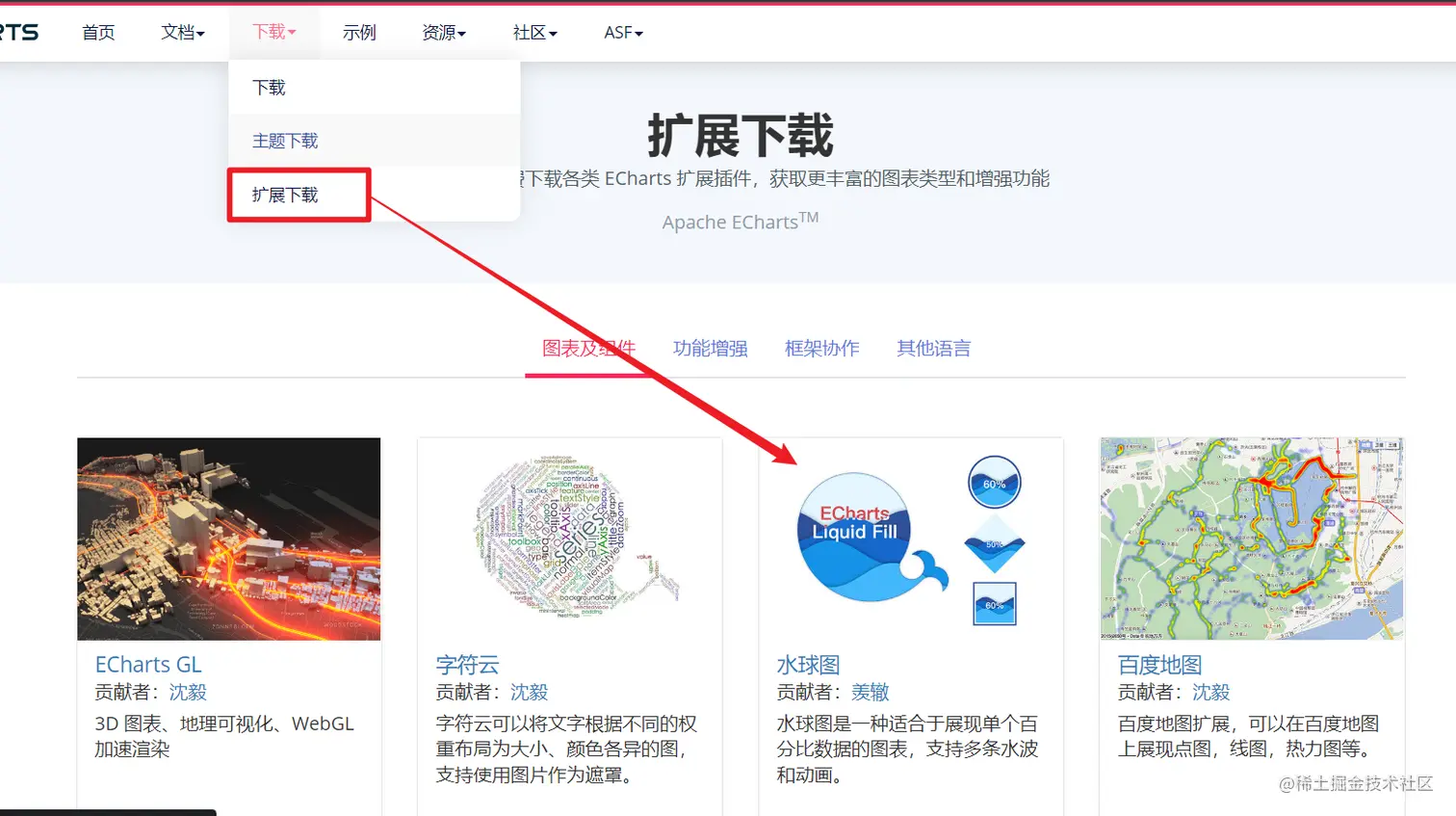Open the 框架协作 tab

click(822, 349)
